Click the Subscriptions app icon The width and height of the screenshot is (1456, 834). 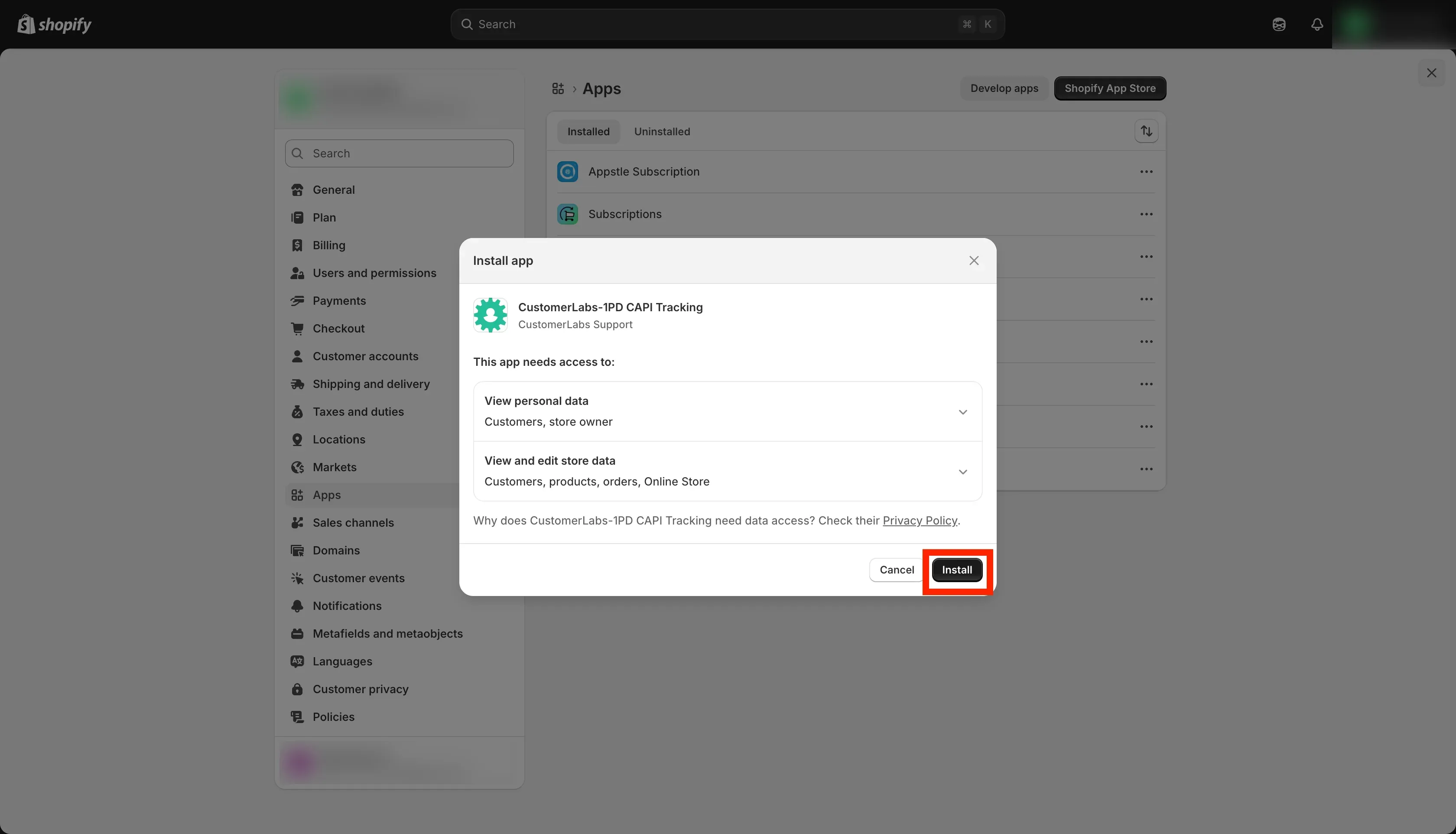pos(567,214)
